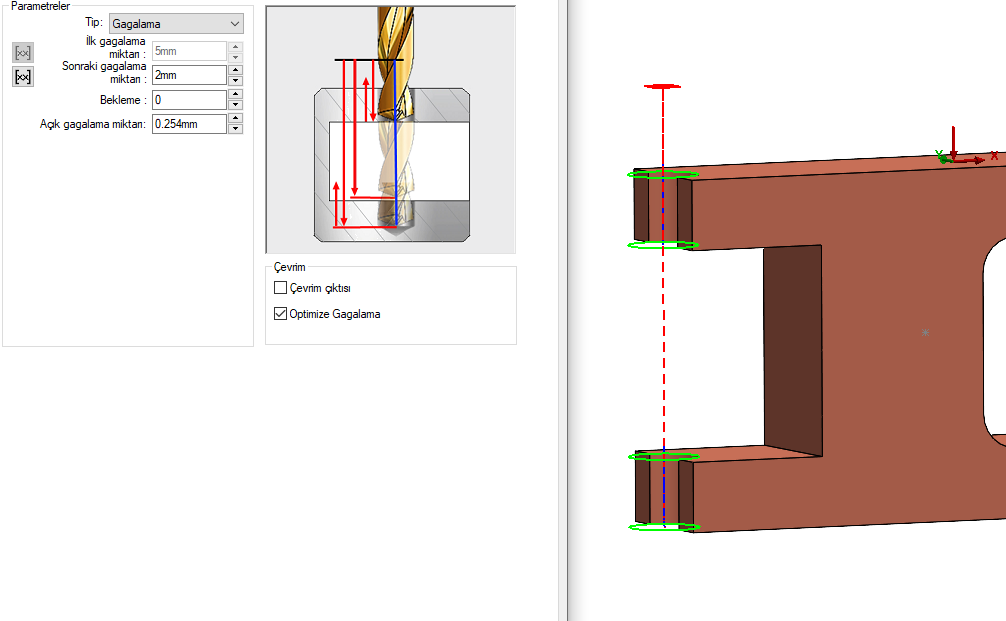
Task: Click the Bekleme input field
Action: [x=189, y=100]
